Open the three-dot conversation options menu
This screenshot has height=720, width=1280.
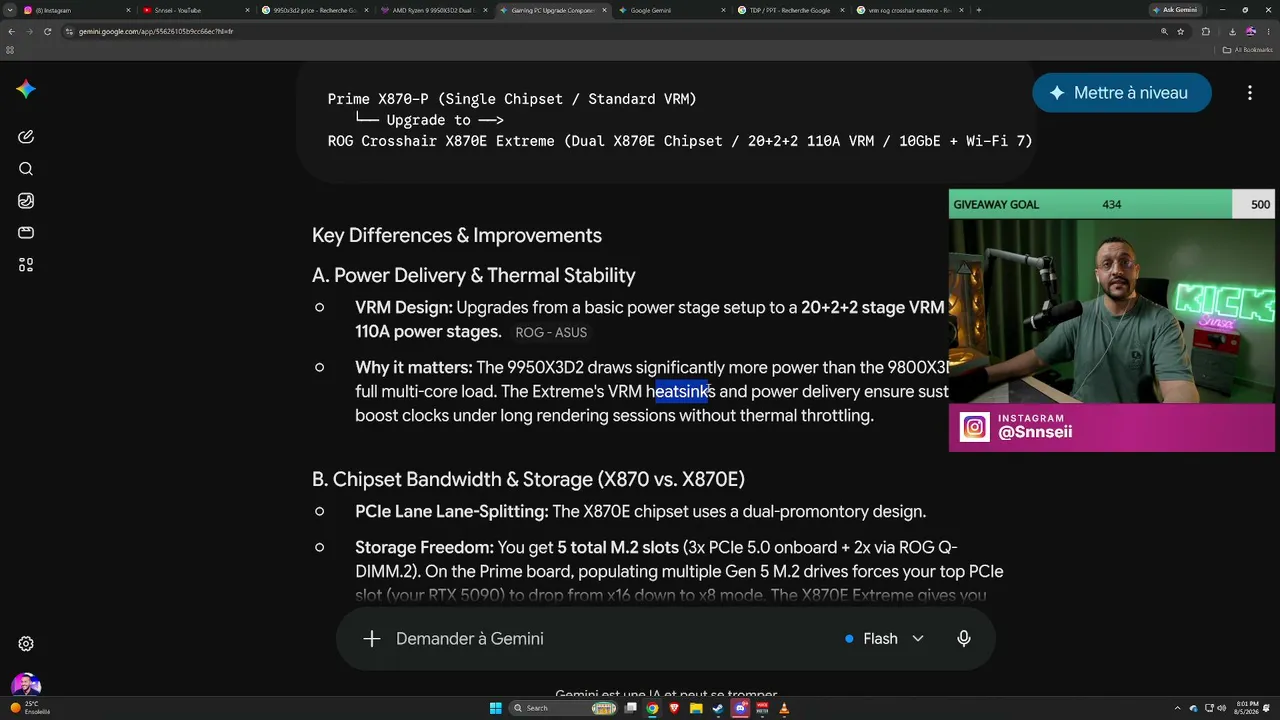pos(1250,93)
